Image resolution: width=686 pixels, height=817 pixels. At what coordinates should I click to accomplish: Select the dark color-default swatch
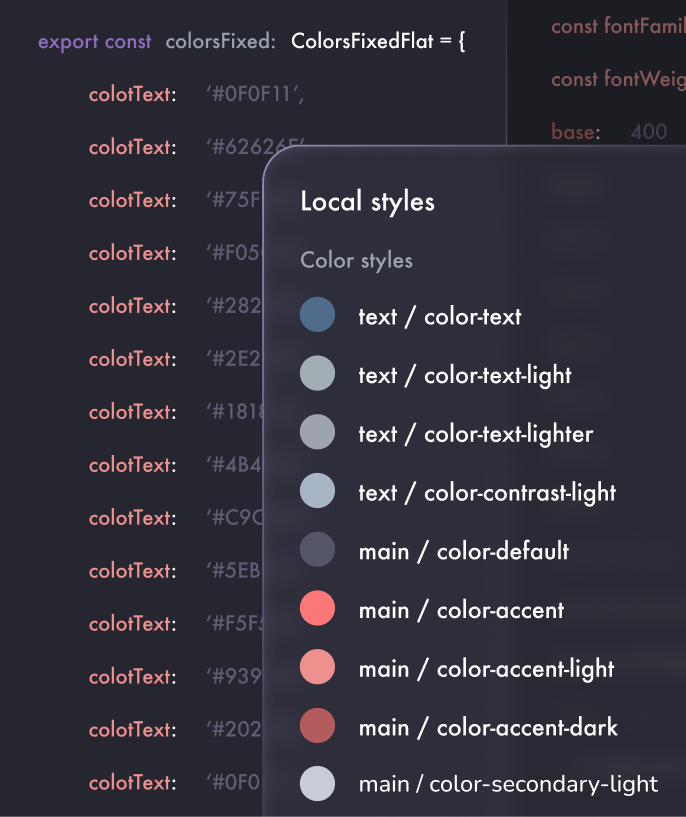tap(317, 550)
